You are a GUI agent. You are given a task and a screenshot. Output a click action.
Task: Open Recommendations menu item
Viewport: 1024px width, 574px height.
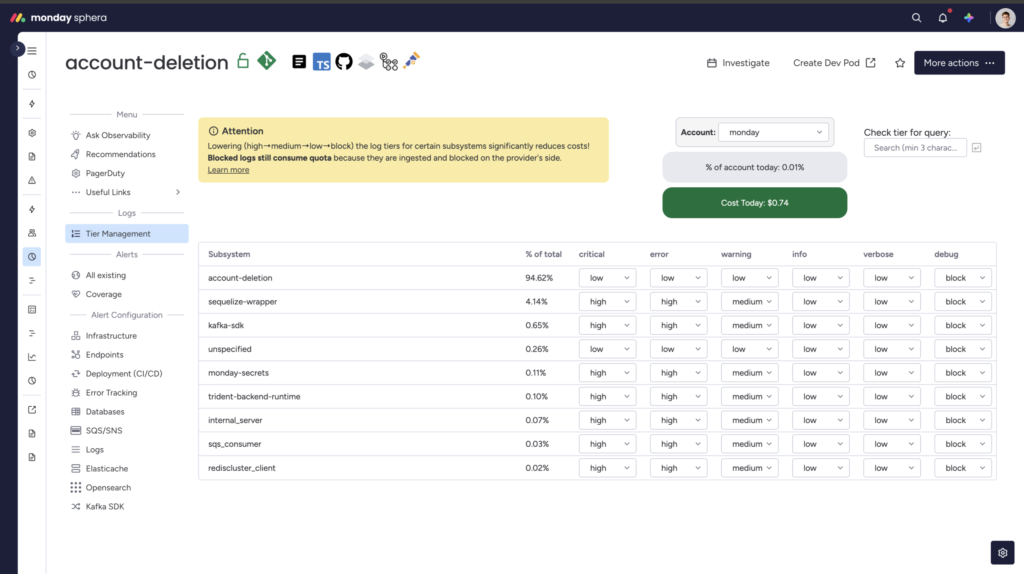click(120, 154)
